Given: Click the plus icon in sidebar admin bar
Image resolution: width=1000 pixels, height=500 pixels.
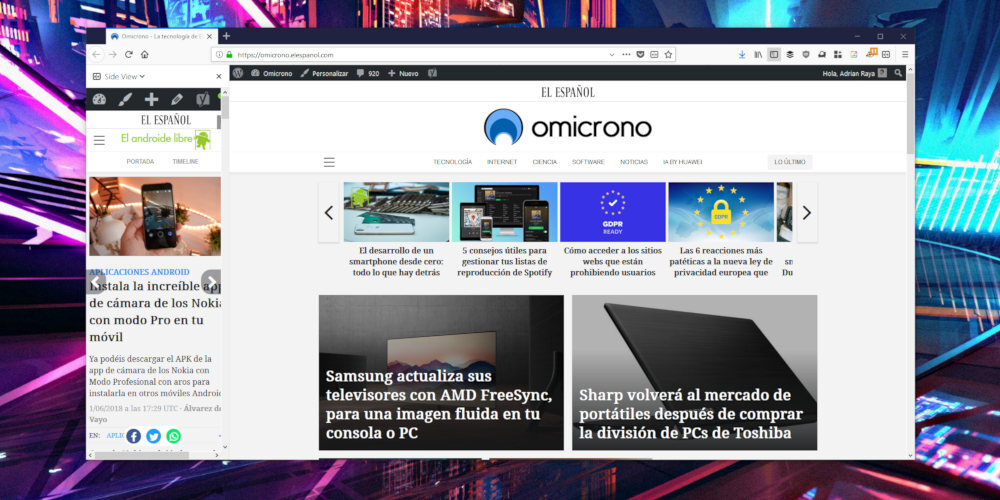Looking at the screenshot, I should (x=151, y=99).
